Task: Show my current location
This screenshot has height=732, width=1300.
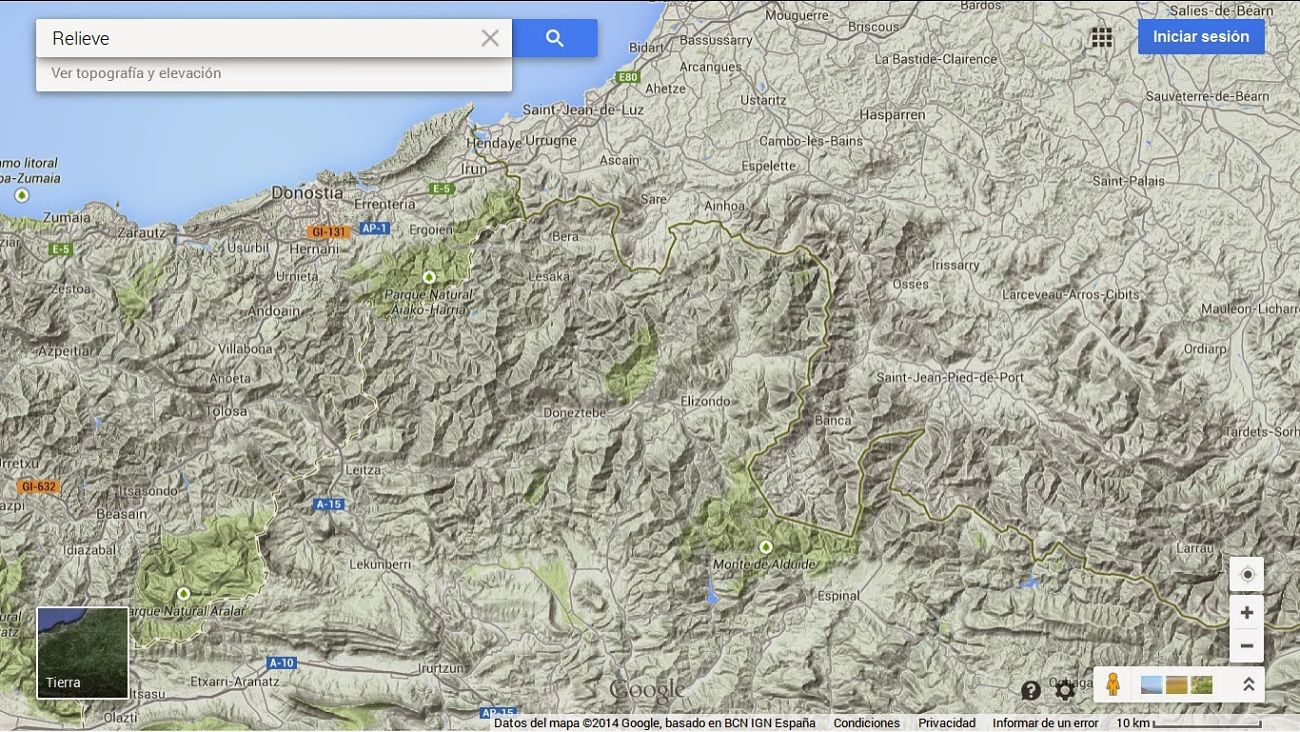Action: (x=1247, y=575)
